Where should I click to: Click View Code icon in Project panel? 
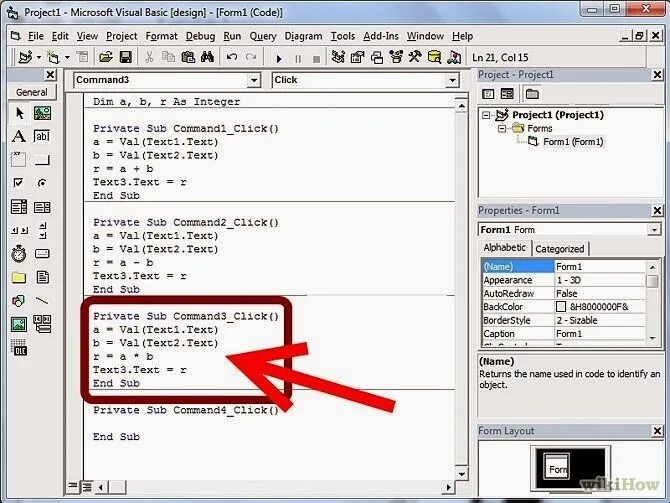488,94
